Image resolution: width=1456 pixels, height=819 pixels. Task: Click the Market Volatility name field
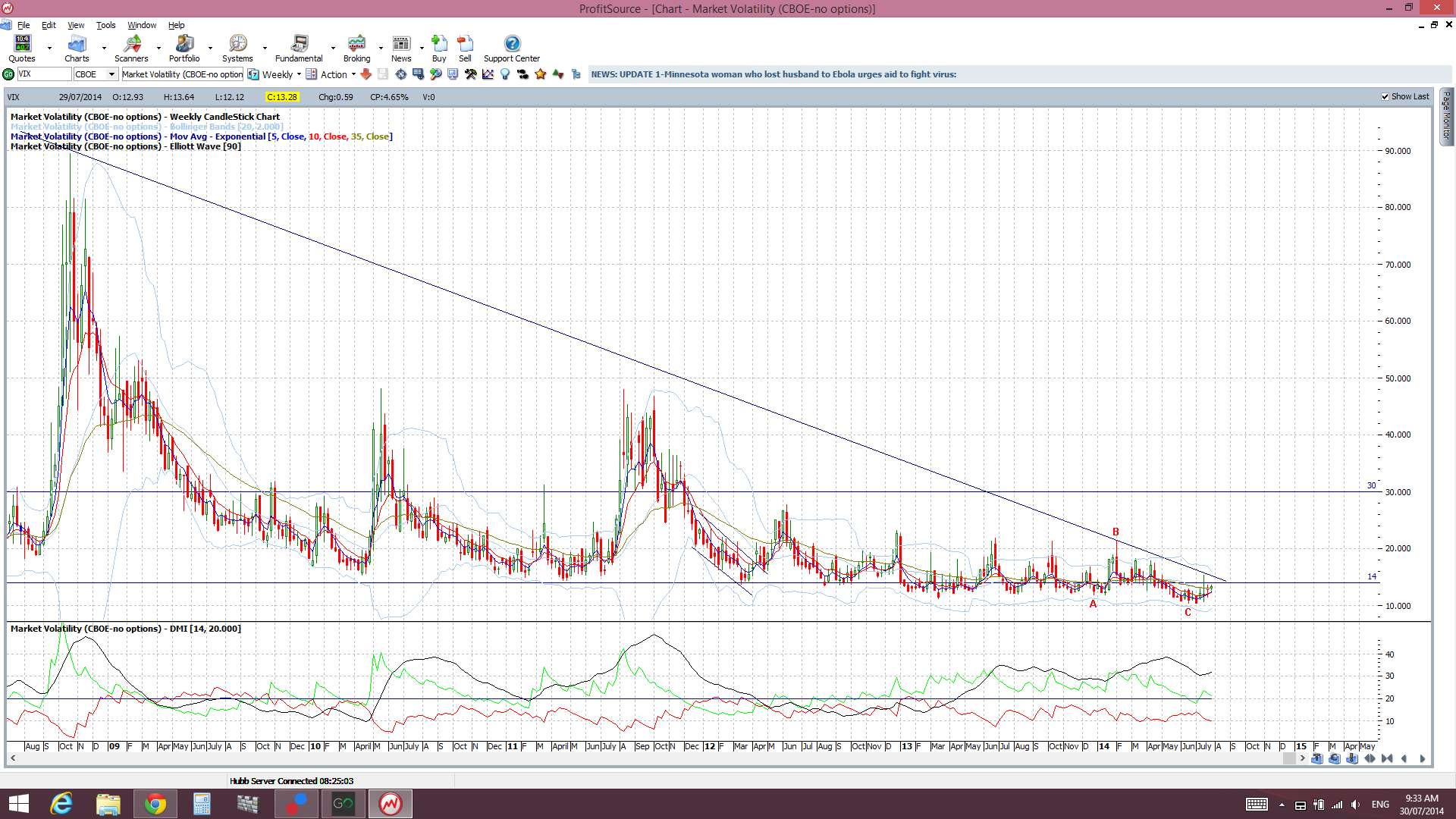182,74
